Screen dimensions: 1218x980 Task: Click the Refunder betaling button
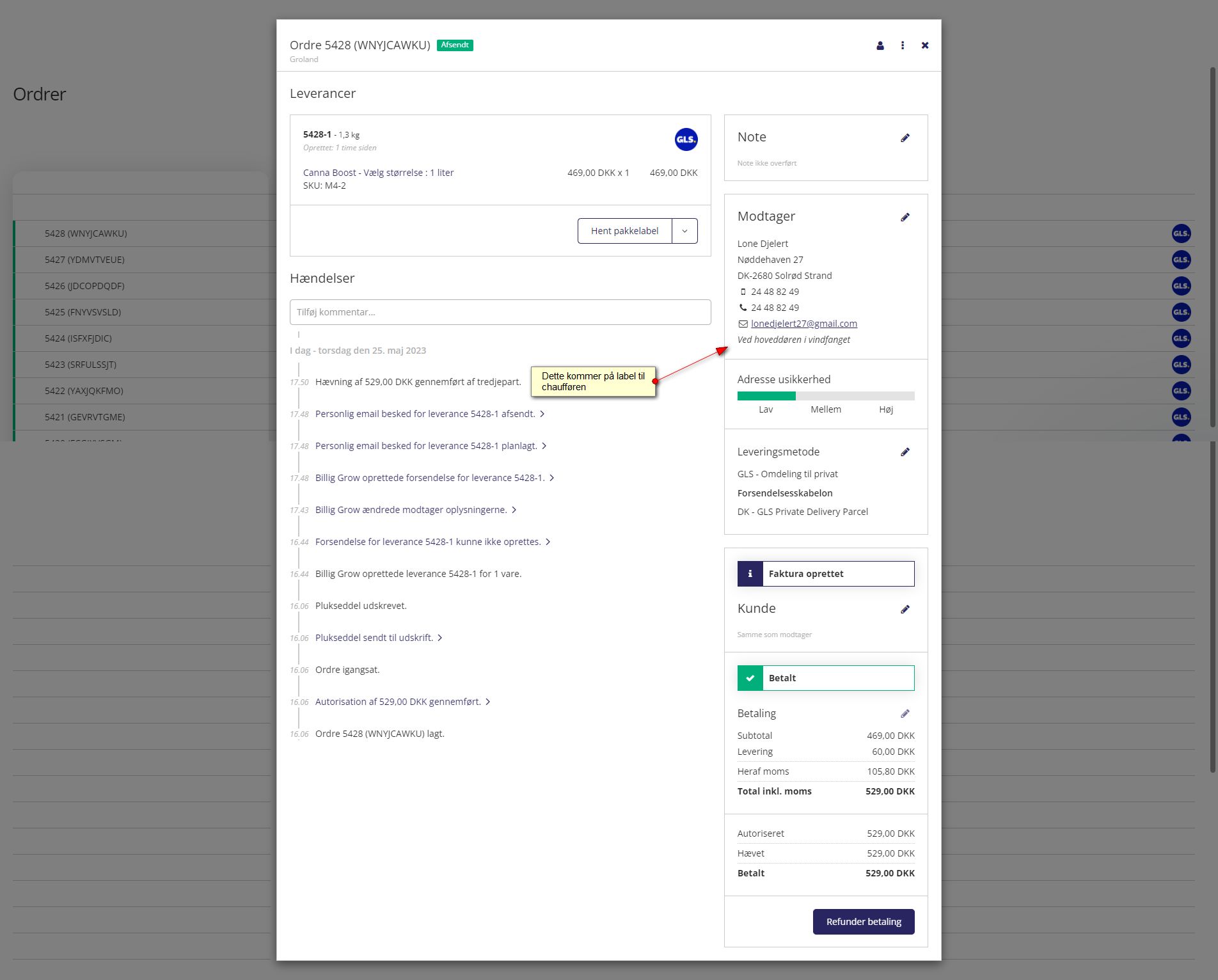[x=864, y=922]
